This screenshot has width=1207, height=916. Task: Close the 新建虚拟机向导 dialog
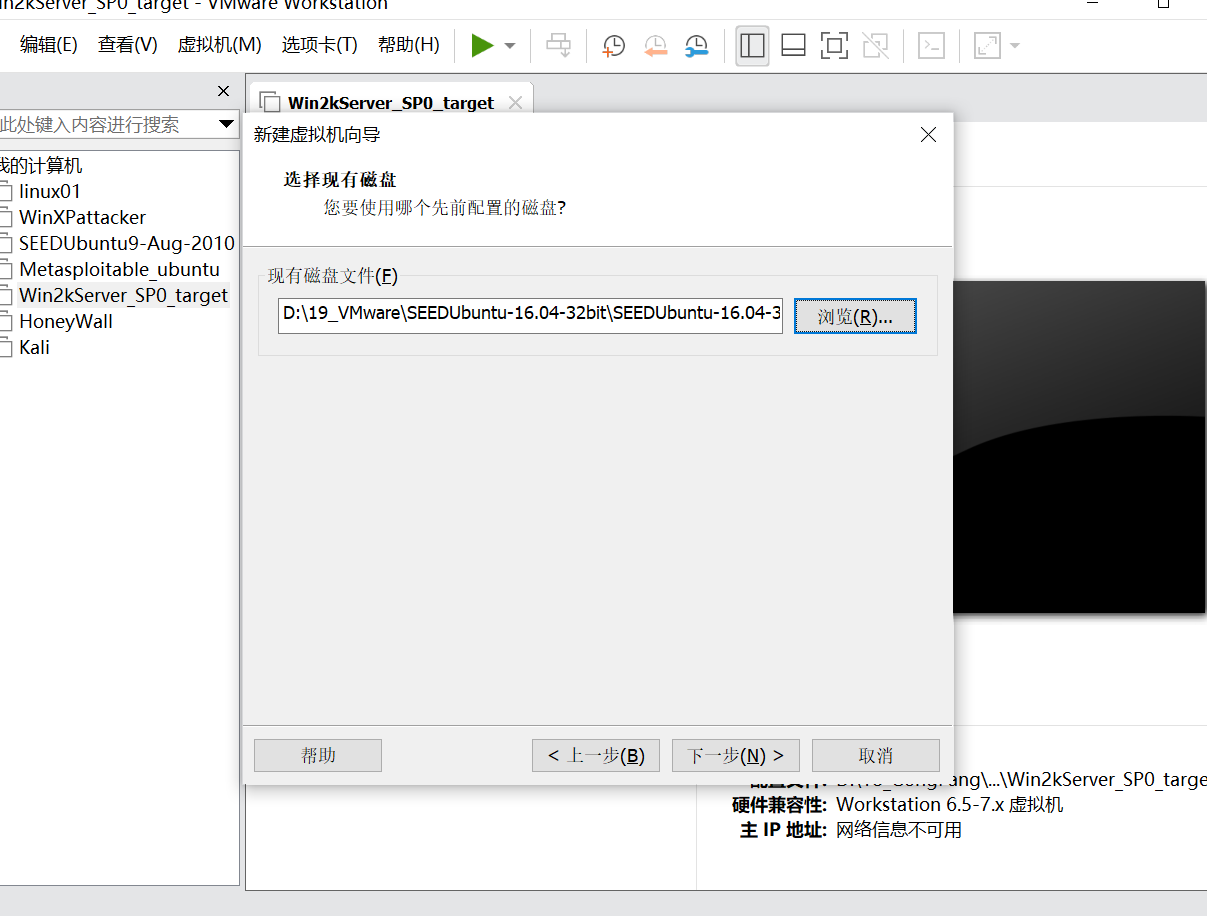[x=928, y=134]
